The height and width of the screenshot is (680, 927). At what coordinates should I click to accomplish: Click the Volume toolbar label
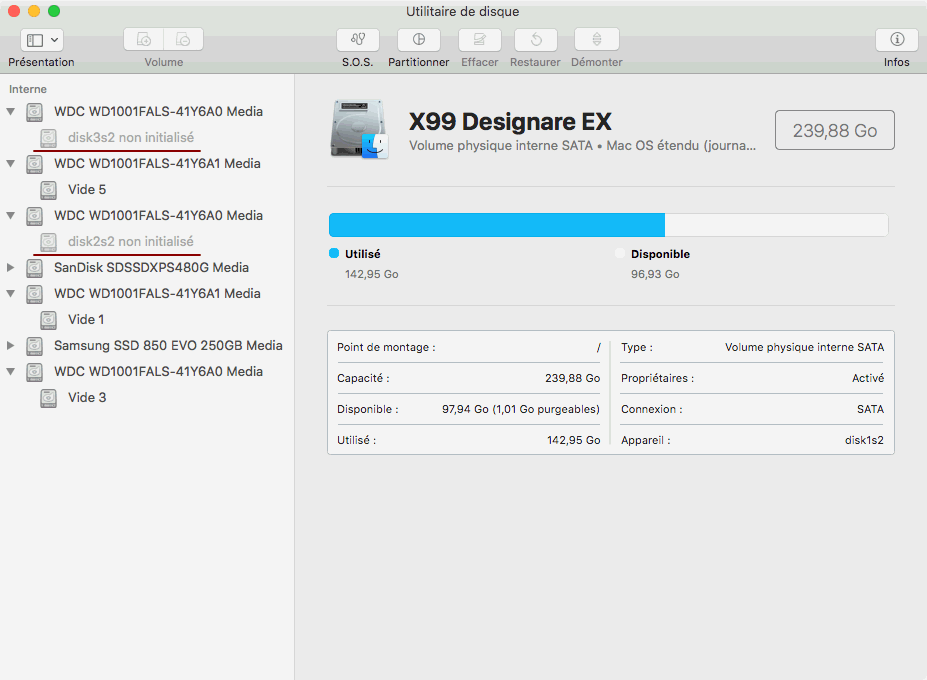164,62
